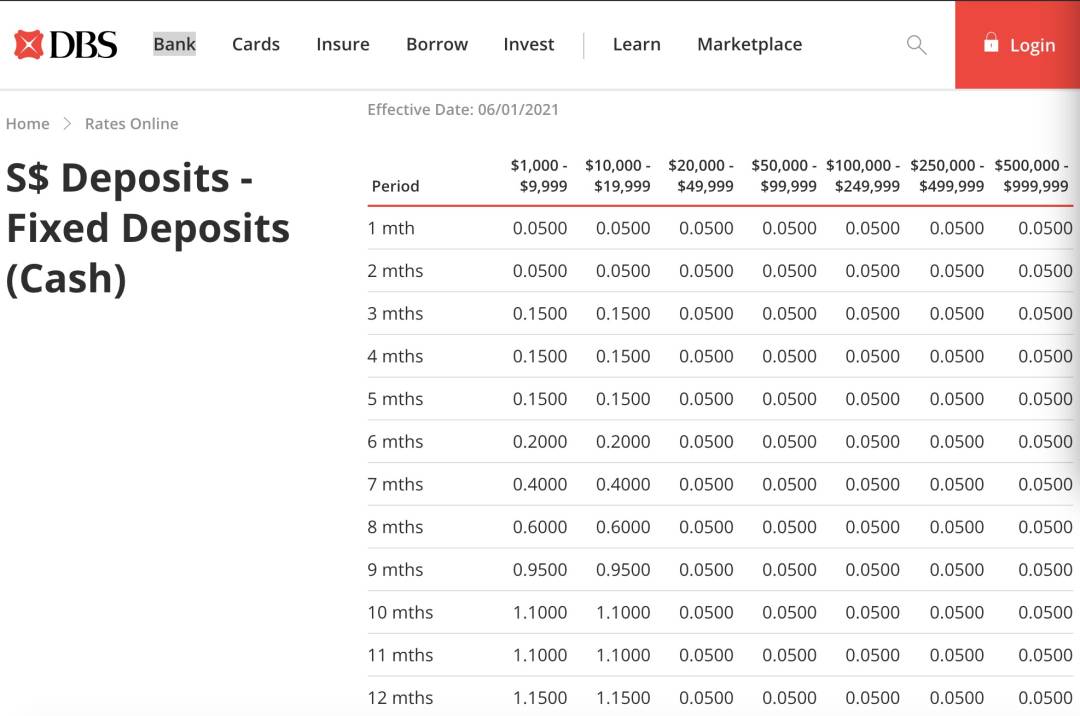The width and height of the screenshot is (1080, 716).
Task: Click the $500,000 - $999,999 column header
Action: pyautogui.click(x=1031, y=175)
